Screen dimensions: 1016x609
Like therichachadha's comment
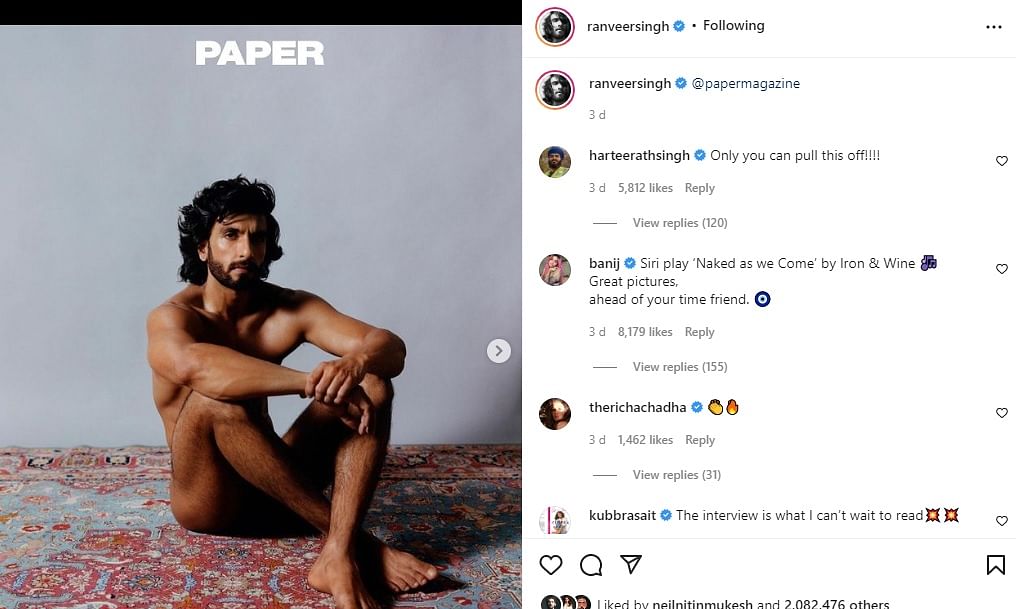1002,413
